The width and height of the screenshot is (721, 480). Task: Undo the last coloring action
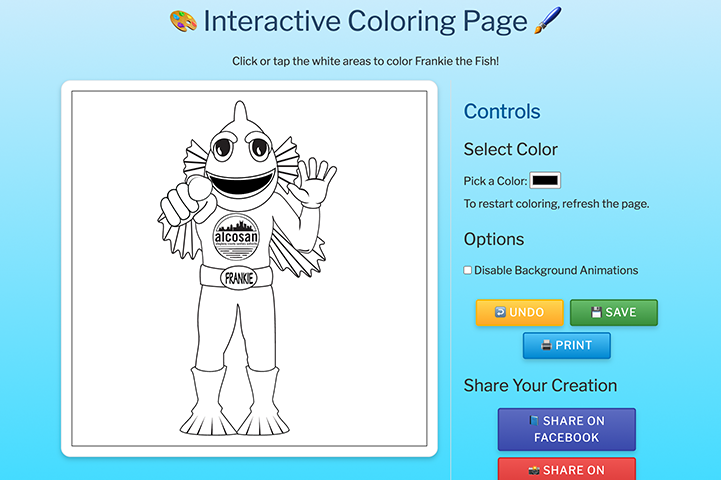pos(520,313)
